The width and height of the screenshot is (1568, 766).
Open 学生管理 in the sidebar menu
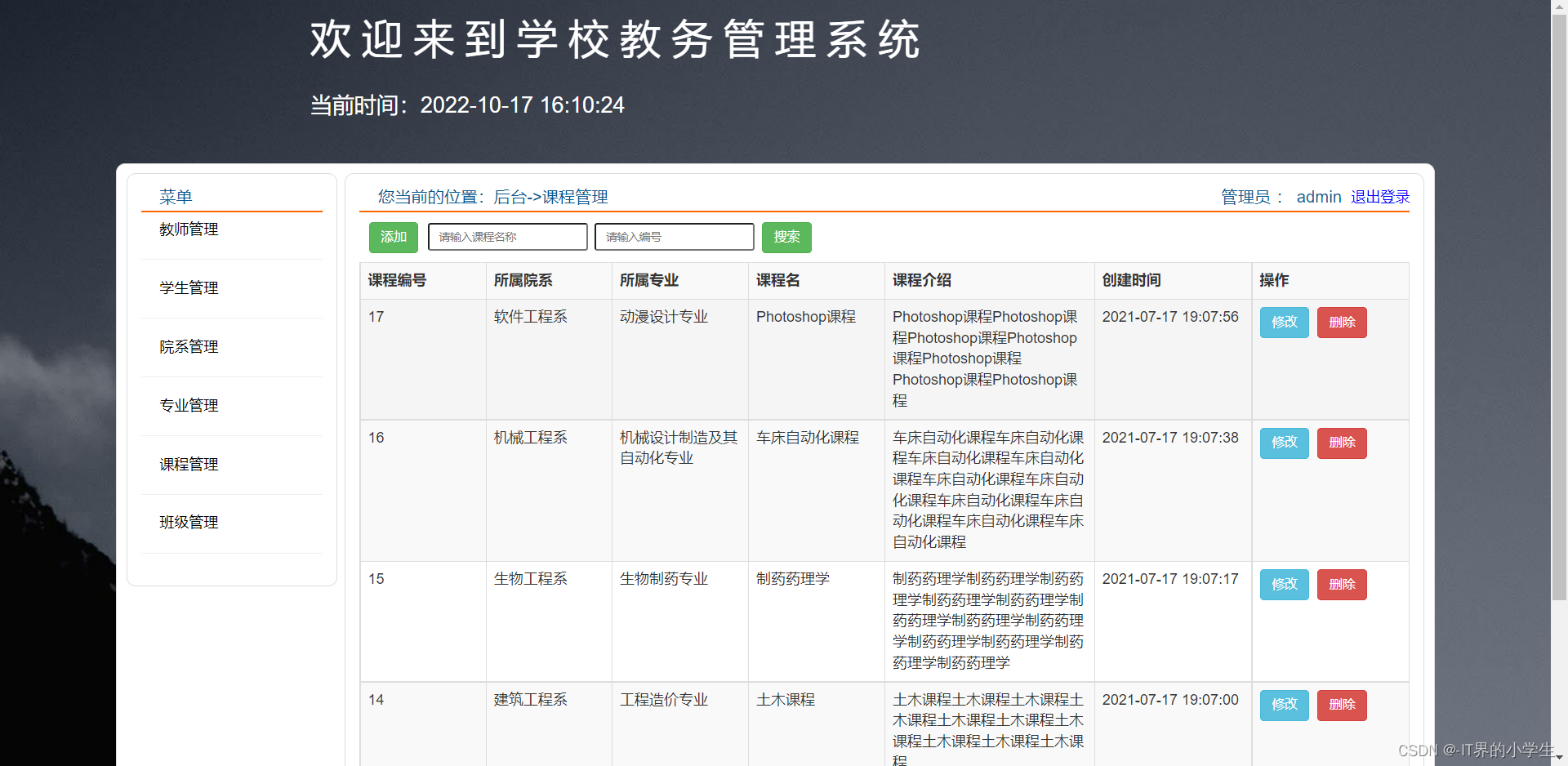[189, 288]
